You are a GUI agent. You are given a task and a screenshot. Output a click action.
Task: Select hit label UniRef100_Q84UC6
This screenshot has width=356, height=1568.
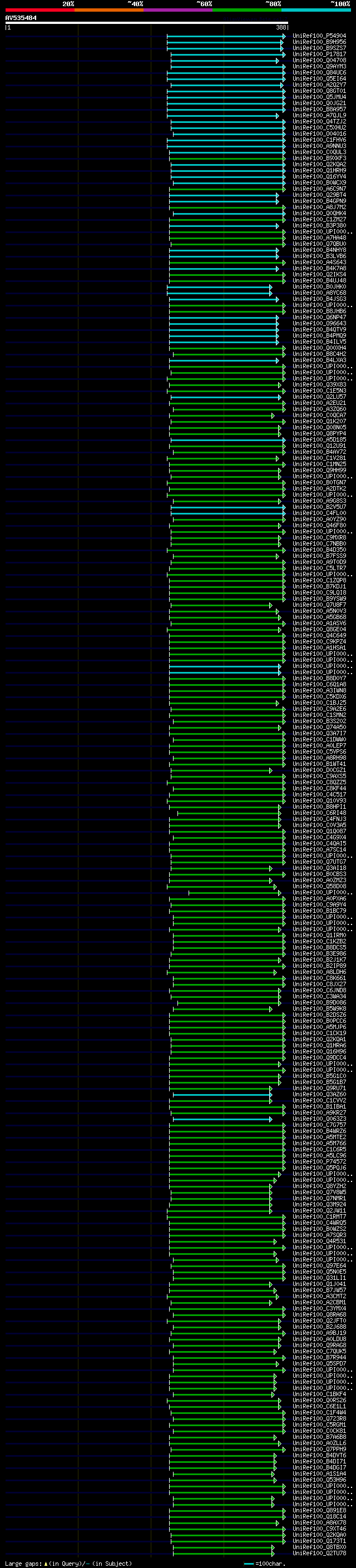click(x=319, y=72)
